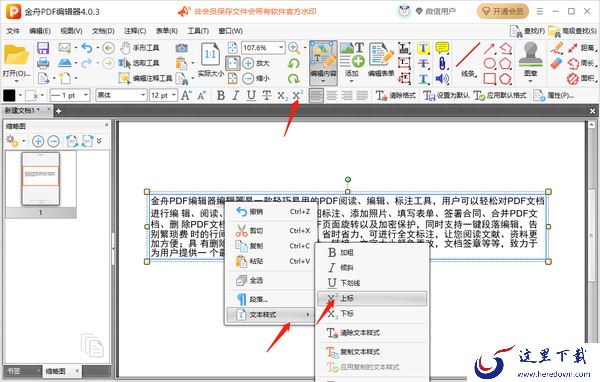Screen dimensions: 600x382
Task: Select the highlight text T tool
Action: click(423, 48)
